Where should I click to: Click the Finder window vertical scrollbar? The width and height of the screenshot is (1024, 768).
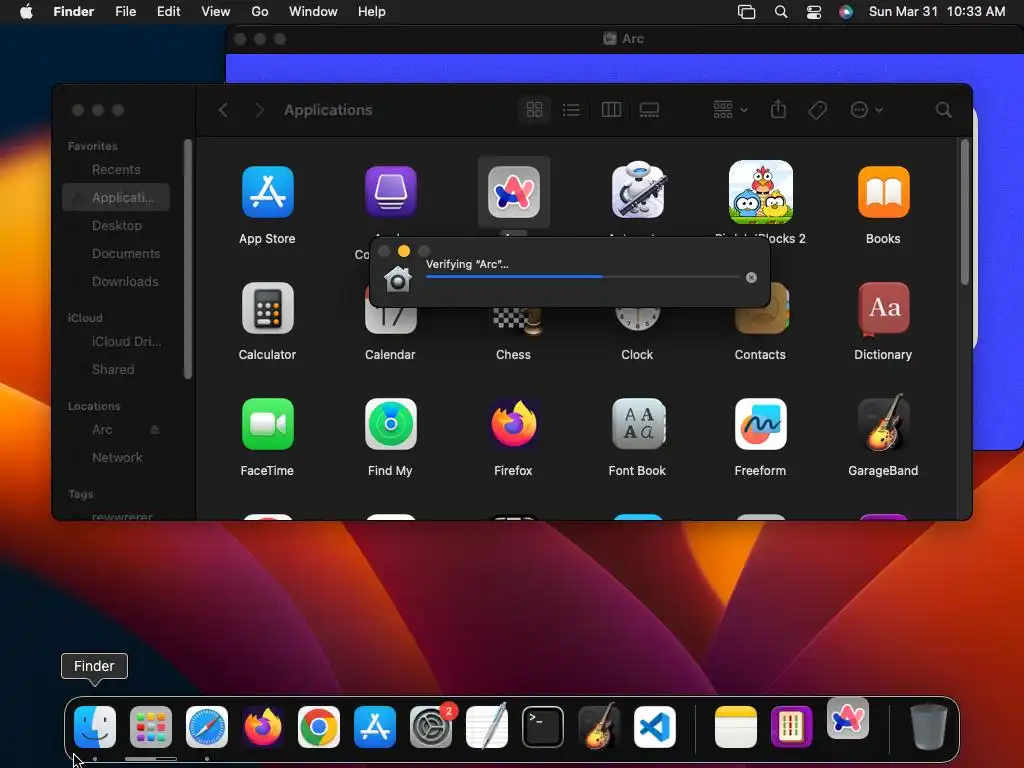(965, 212)
